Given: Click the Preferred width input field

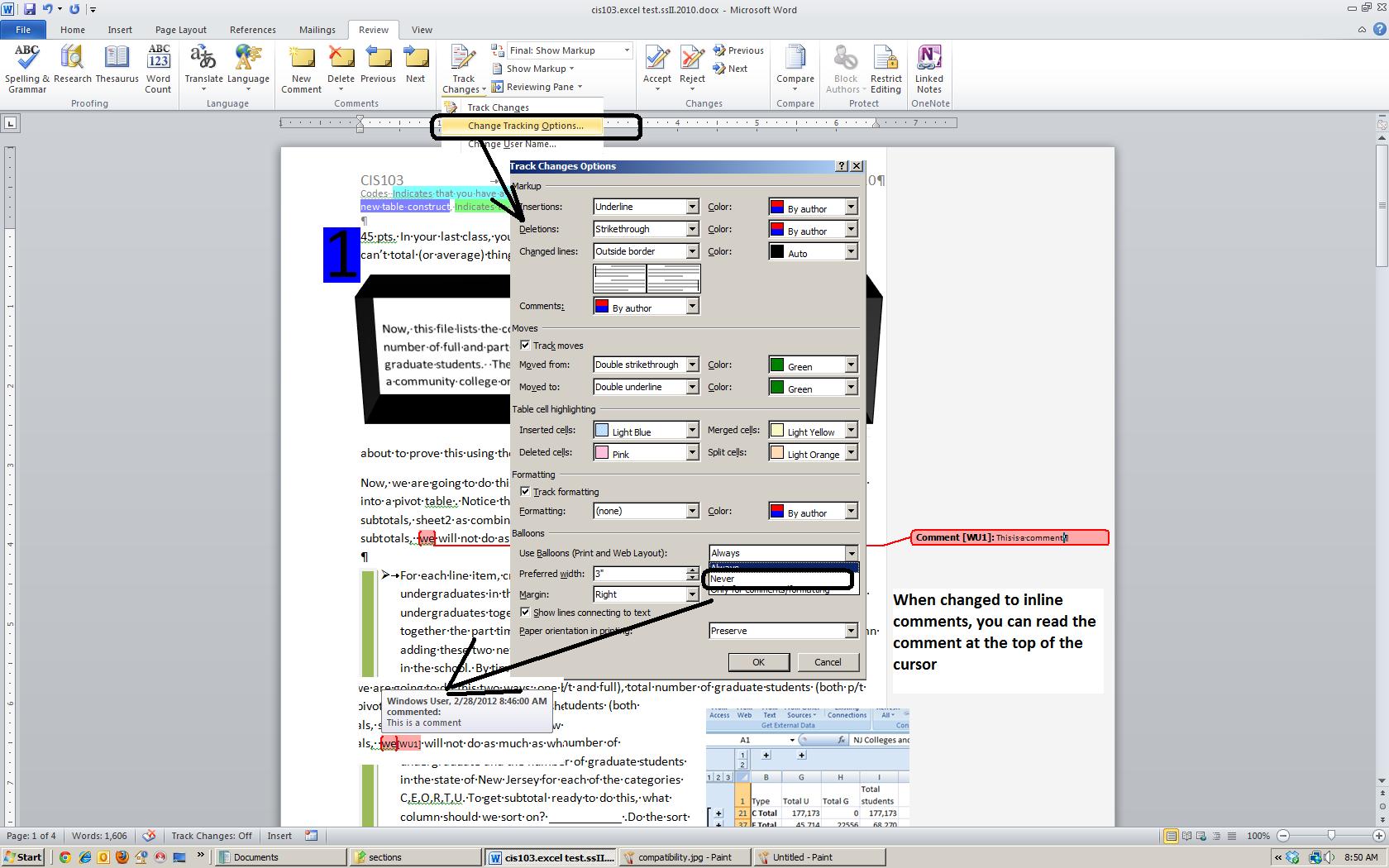Looking at the screenshot, I should pos(640,574).
